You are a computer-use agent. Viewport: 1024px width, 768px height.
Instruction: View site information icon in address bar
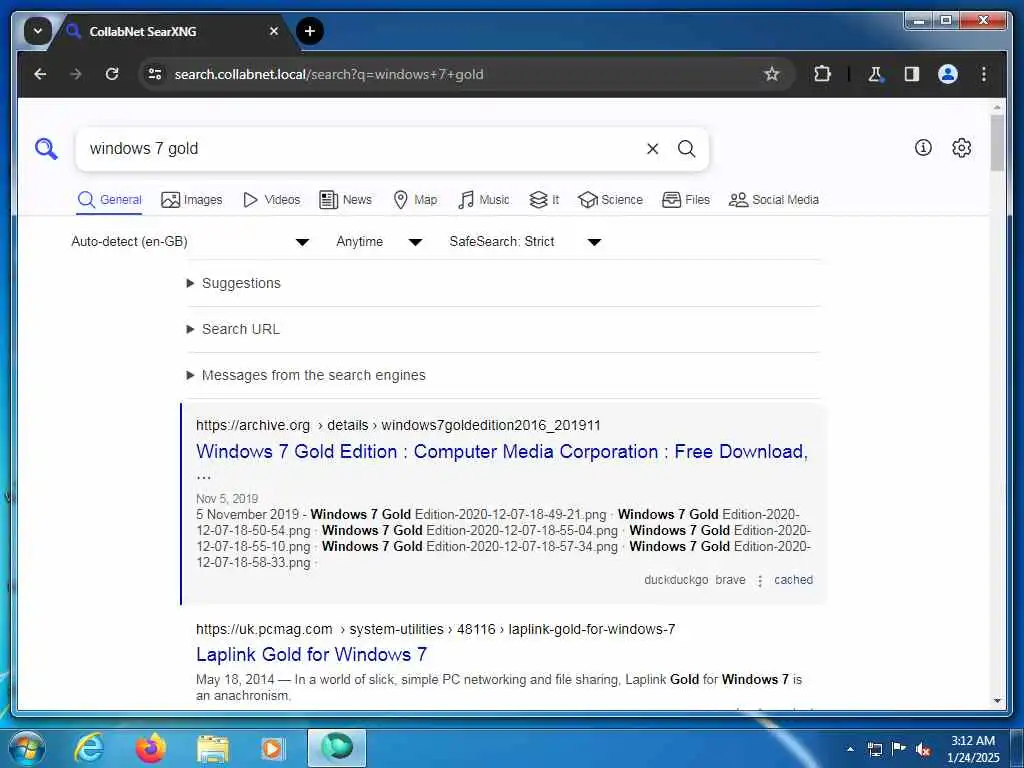point(155,74)
